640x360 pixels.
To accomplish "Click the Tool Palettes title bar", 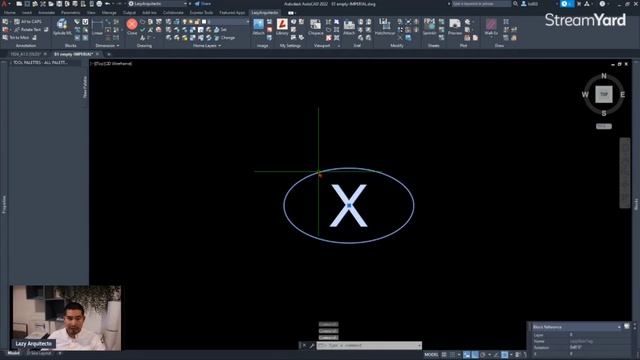I will coord(40,62).
